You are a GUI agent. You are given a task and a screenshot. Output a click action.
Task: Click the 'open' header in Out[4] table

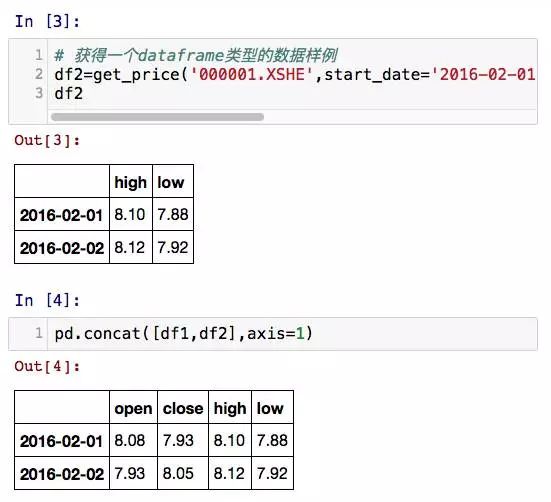tap(134, 408)
